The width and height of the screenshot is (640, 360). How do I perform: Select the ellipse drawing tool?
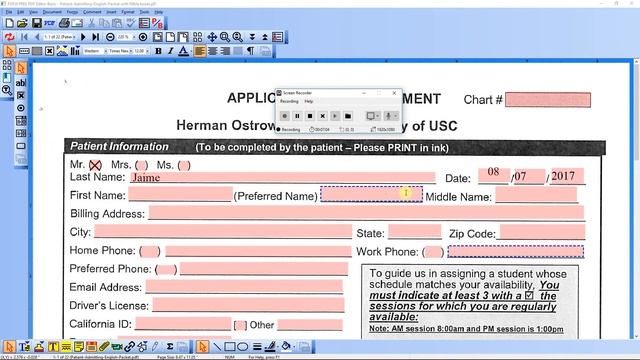point(243,347)
